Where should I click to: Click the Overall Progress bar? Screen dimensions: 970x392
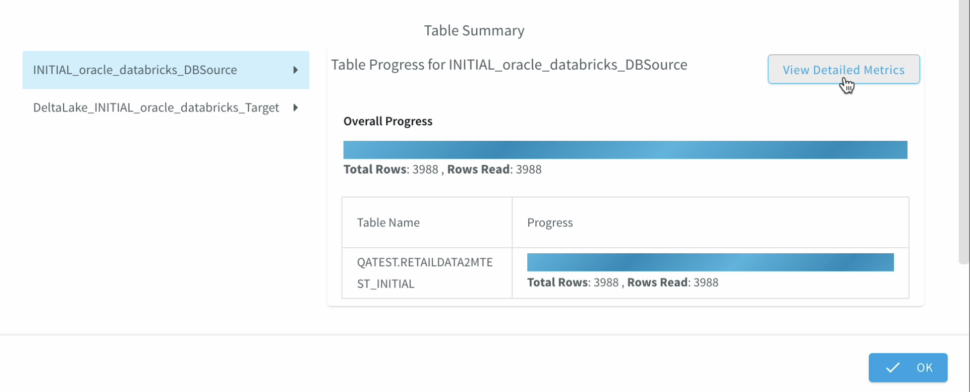coord(625,150)
